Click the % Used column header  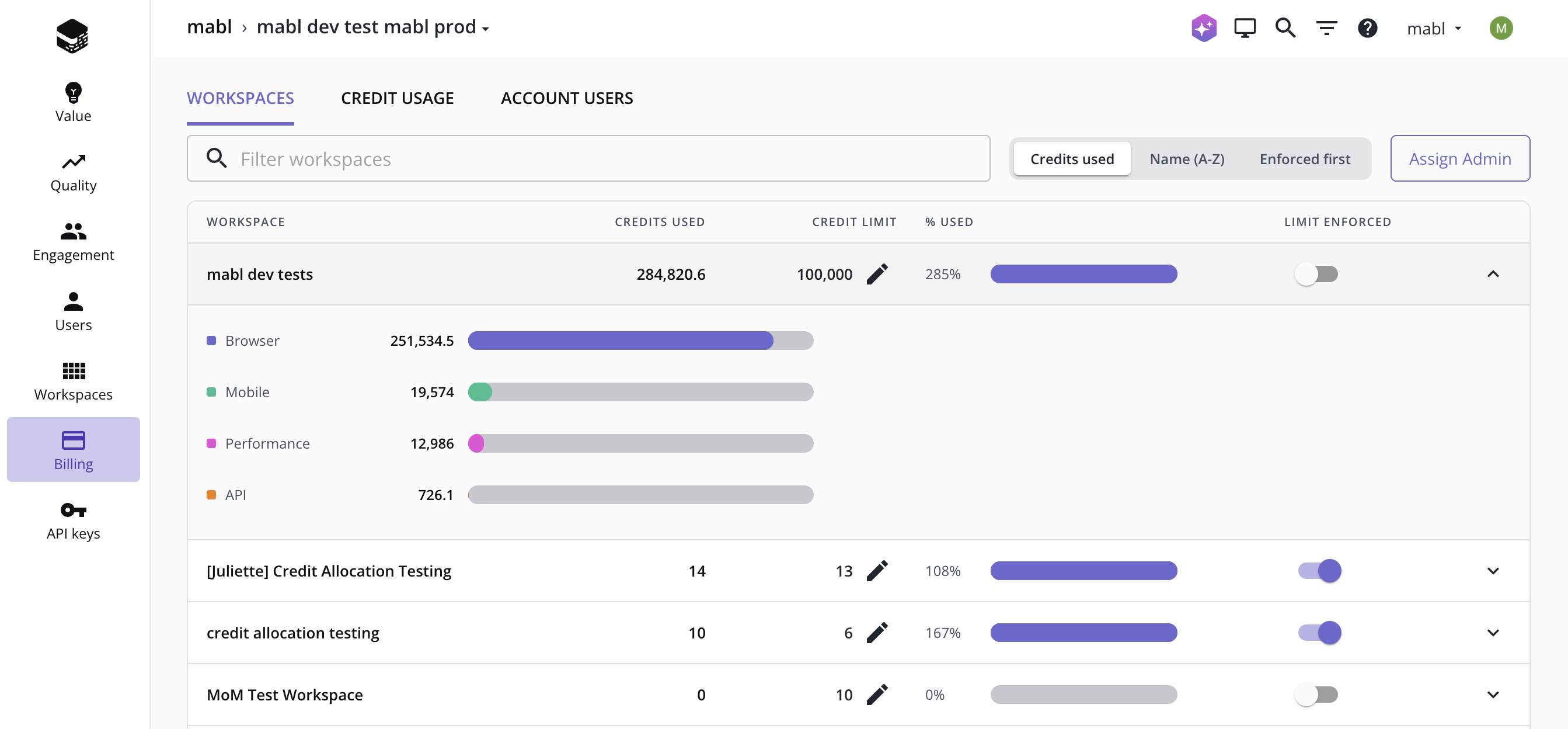click(x=949, y=223)
